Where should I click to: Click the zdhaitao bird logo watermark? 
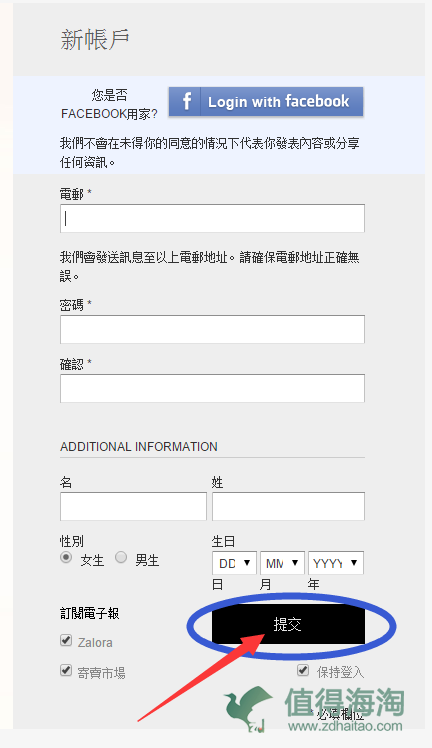click(249, 708)
